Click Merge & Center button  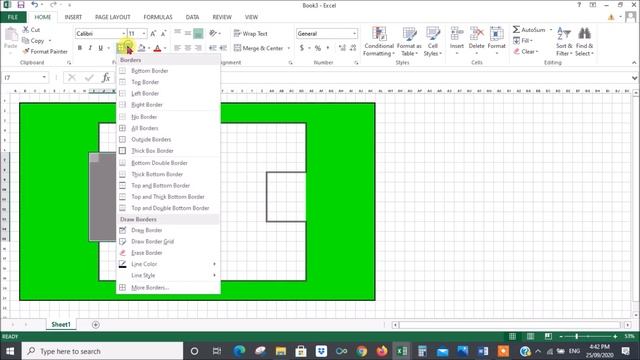[259, 48]
